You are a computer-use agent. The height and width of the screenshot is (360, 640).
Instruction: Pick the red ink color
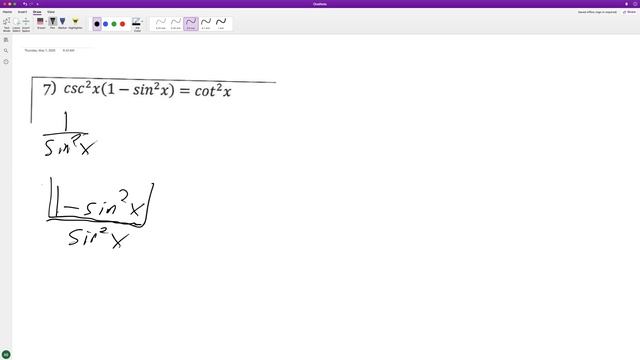(122, 24)
